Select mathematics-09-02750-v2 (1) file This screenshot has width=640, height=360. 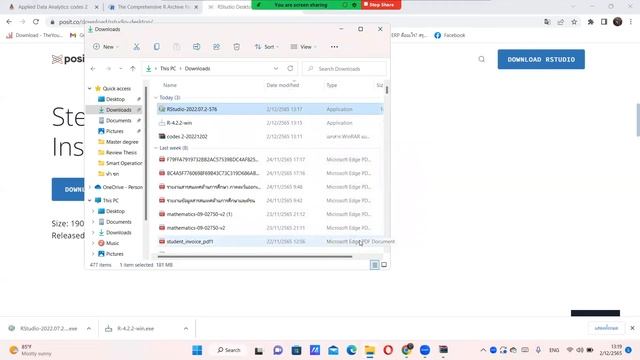click(270, 214)
